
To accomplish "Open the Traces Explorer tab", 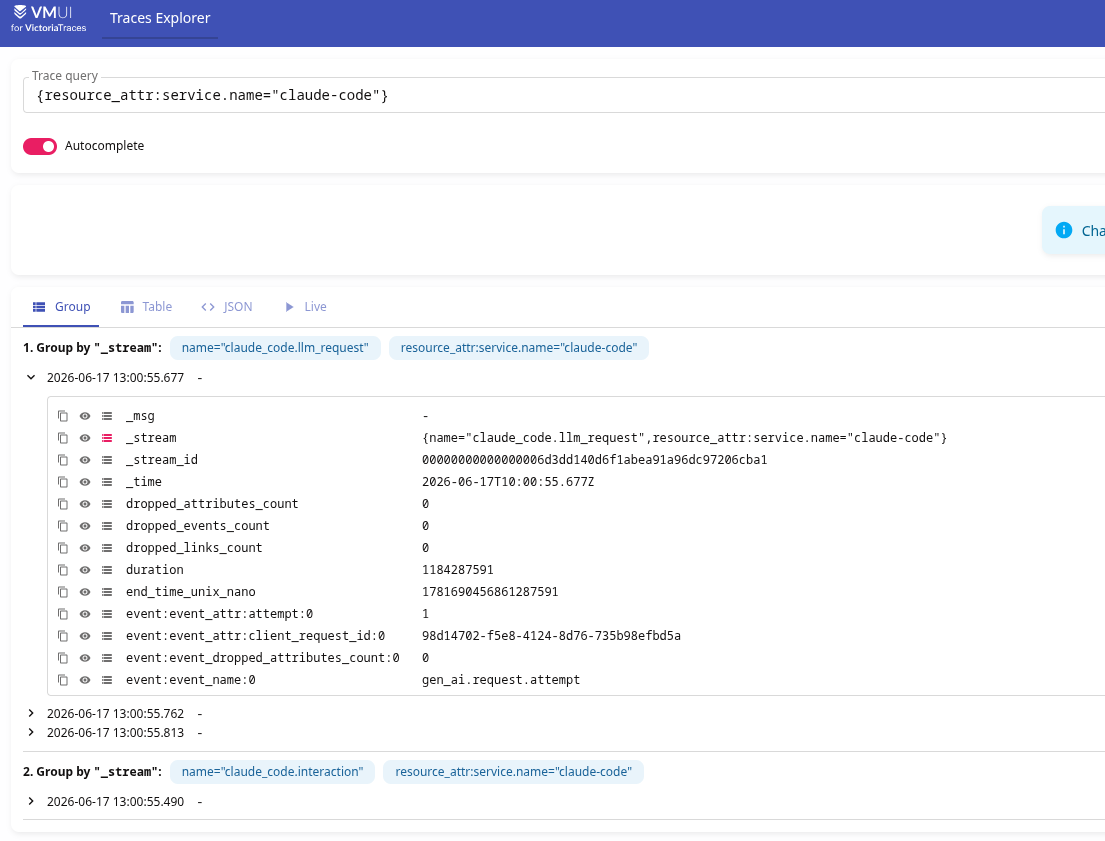I will [160, 18].
